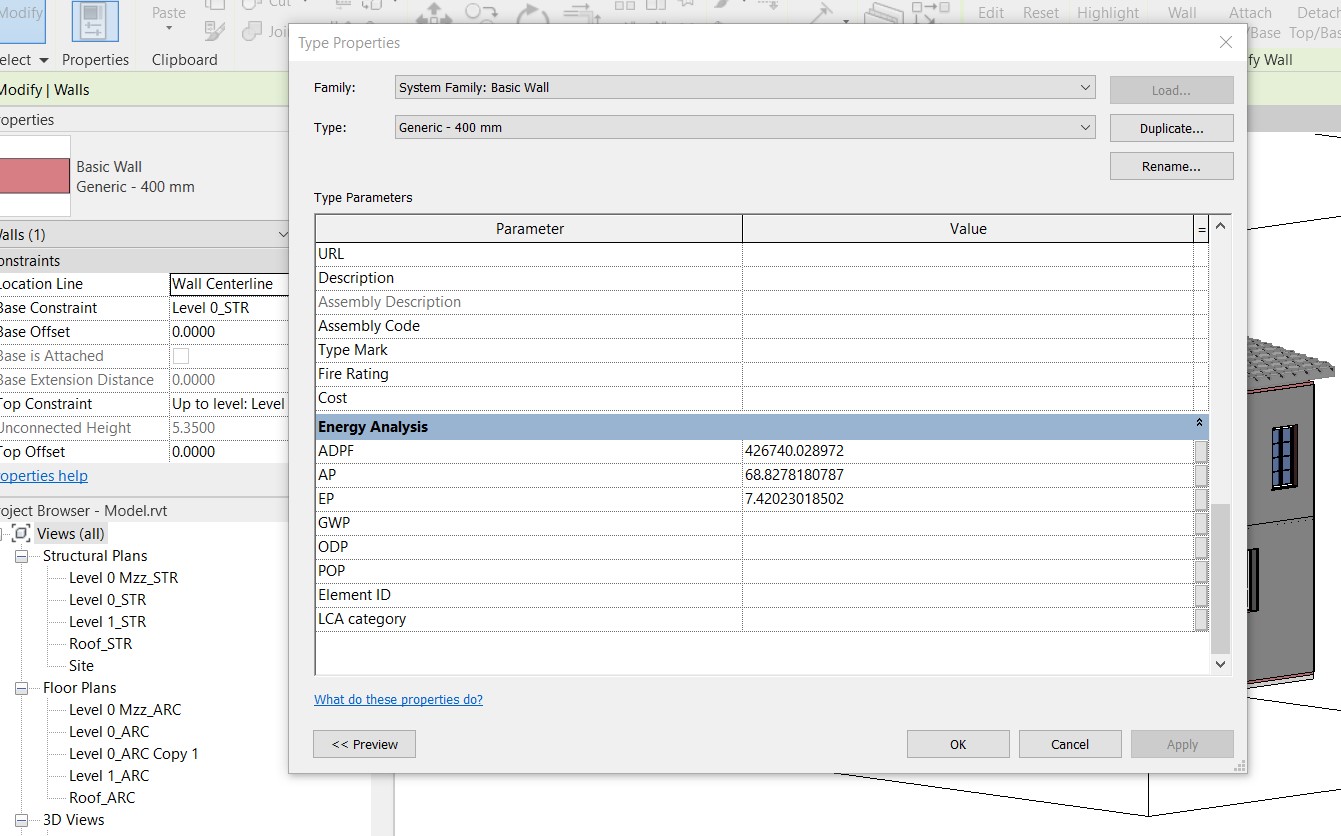This screenshot has height=836, width=1341.
Task: Open the Properties palette button in ribbon
Action: [95, 22]
